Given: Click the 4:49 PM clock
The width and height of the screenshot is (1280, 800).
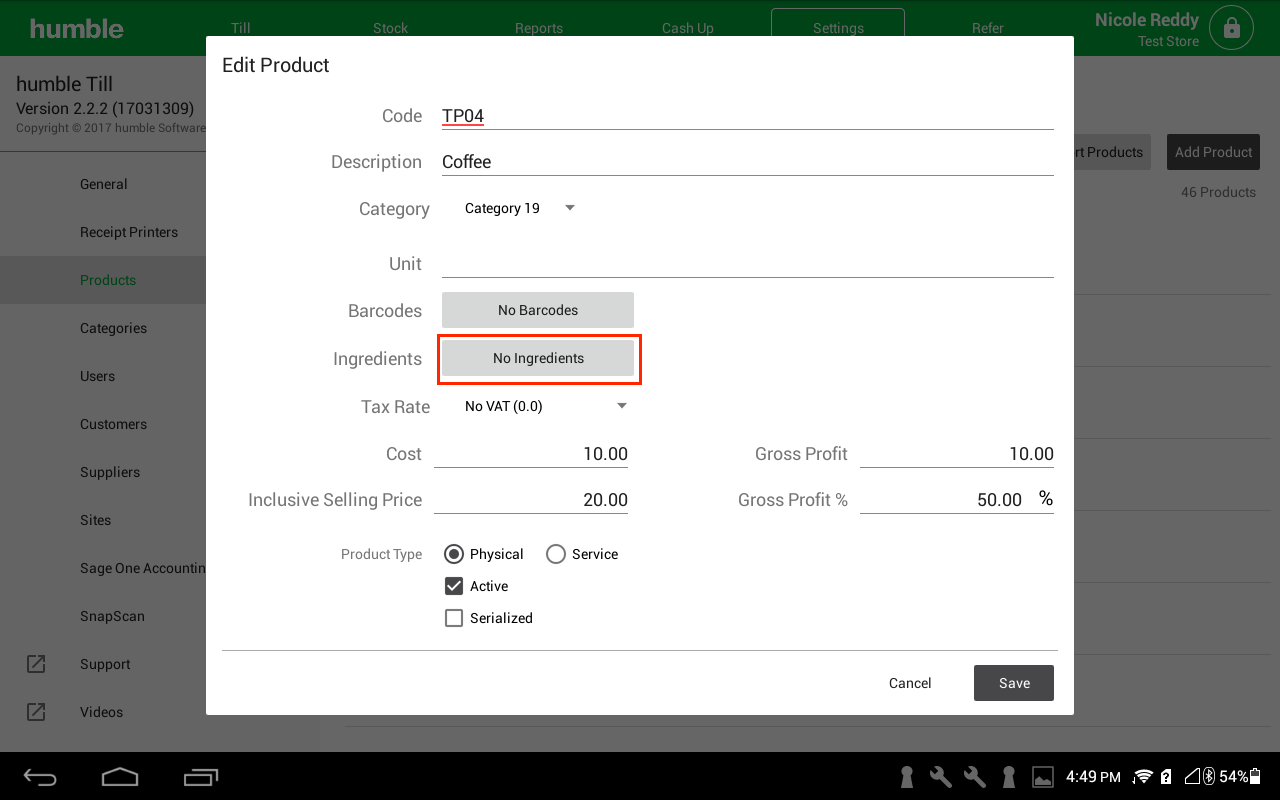Looking at the screenshot, I should pyautogui.click(x=1093, y=776).
